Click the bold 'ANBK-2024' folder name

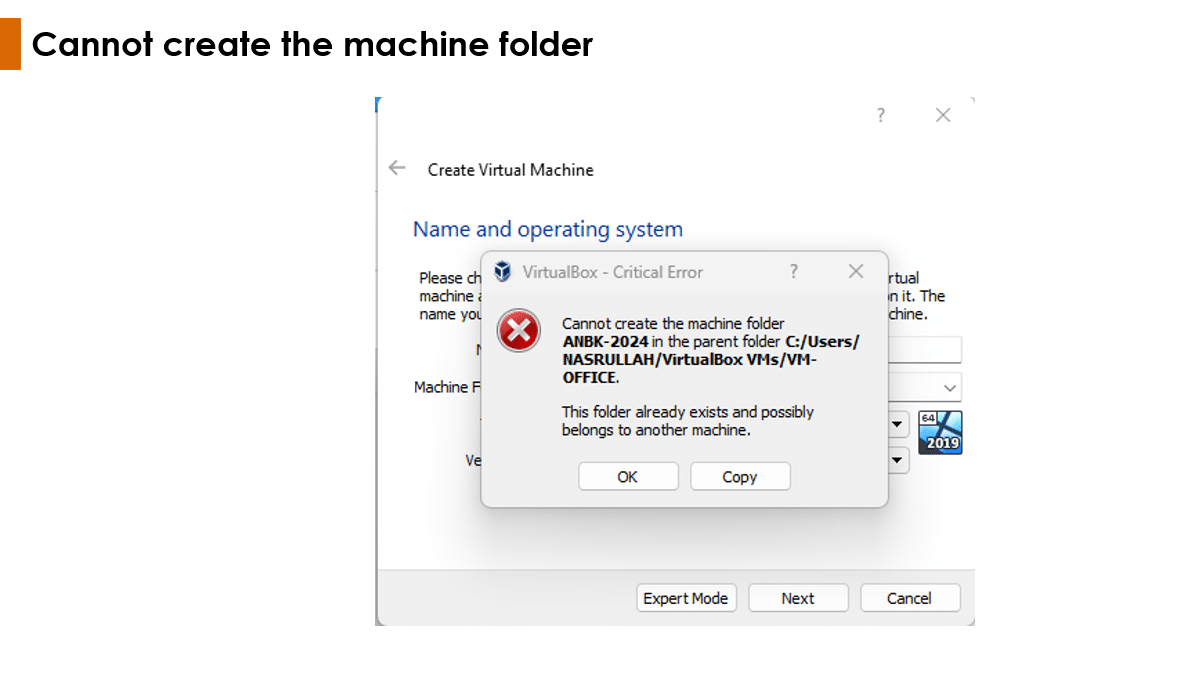tap(605, 342)
